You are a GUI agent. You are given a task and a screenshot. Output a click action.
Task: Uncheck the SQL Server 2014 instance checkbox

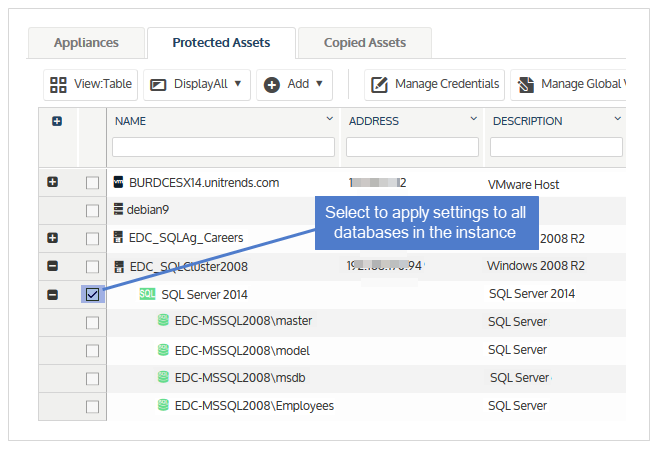pyautogui.click(x=92, y=294)
